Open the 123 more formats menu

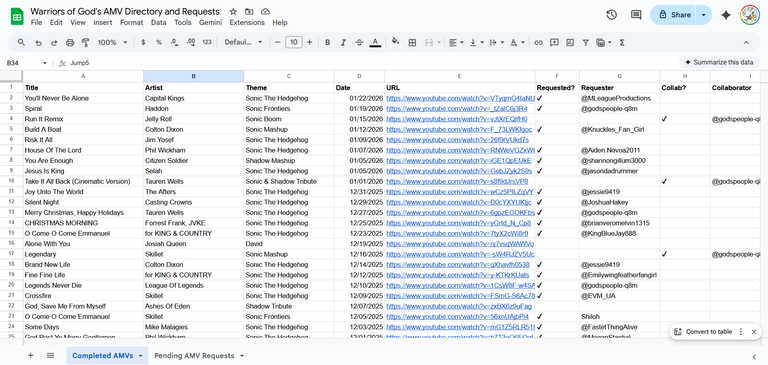coord(207,43)
